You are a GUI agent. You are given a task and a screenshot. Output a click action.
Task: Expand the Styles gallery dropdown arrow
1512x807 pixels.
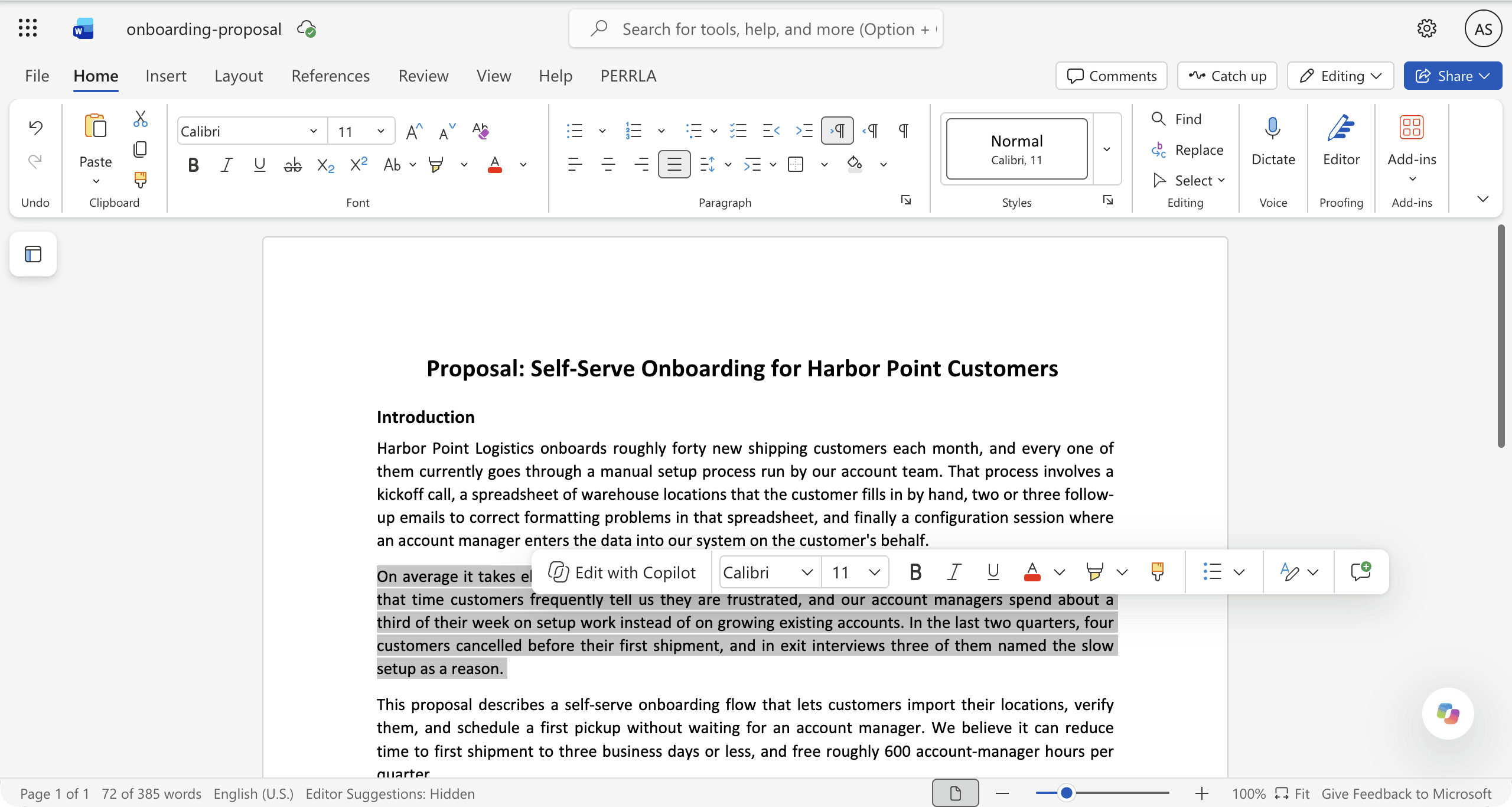(x=1107, y=149)
